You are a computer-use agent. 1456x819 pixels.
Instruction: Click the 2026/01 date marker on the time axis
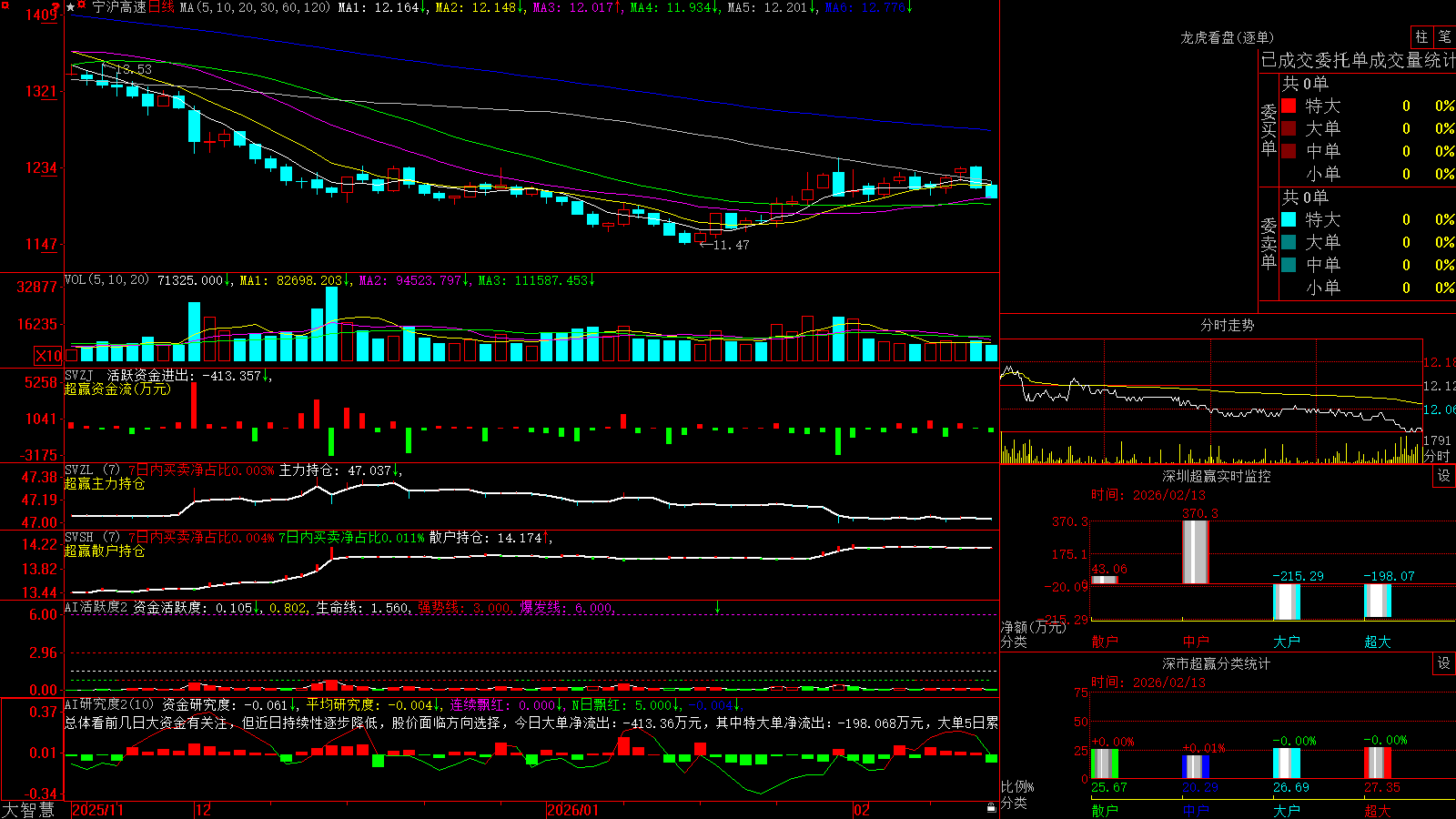click(573, 810)
